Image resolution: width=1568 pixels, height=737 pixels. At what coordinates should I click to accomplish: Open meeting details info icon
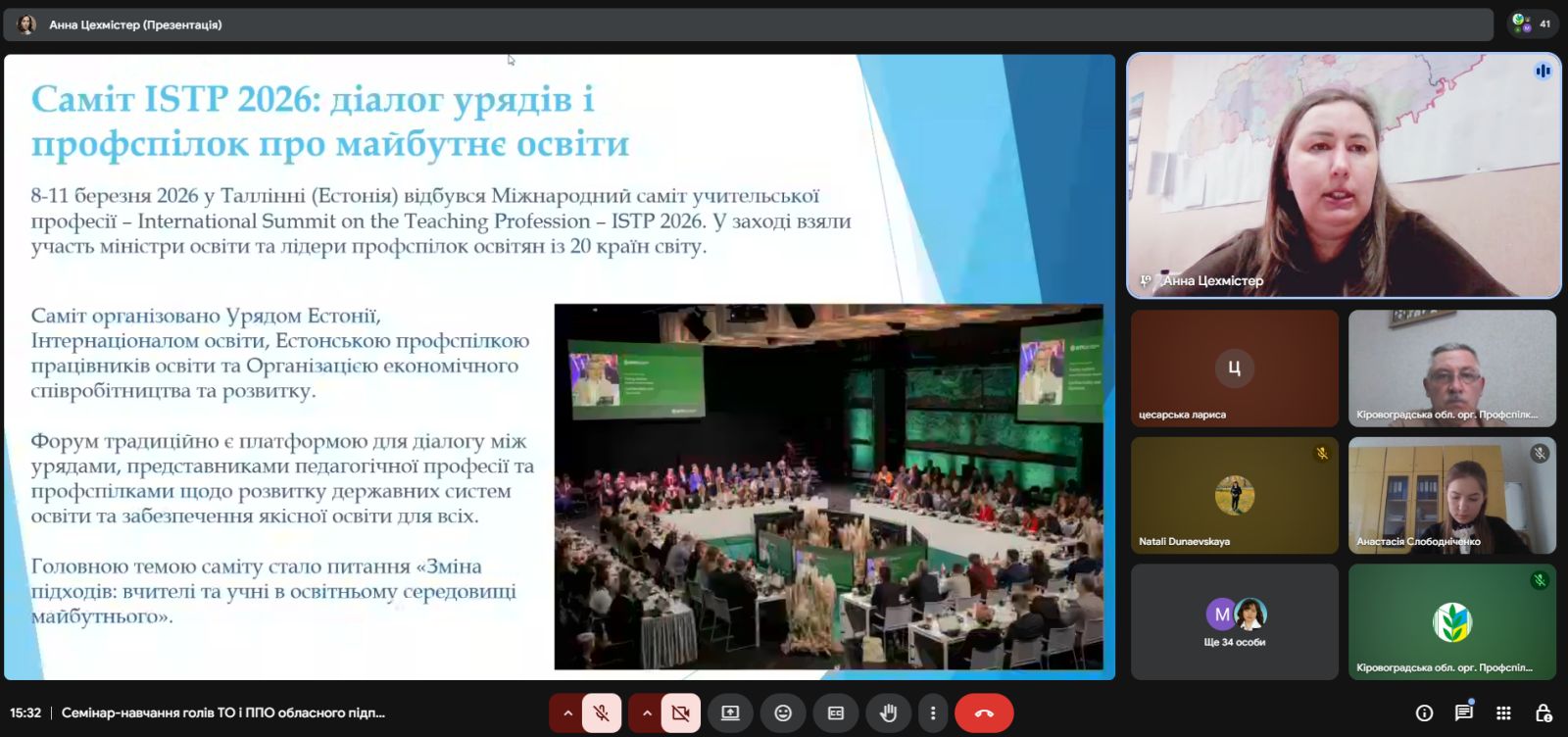pos(1424,713)
